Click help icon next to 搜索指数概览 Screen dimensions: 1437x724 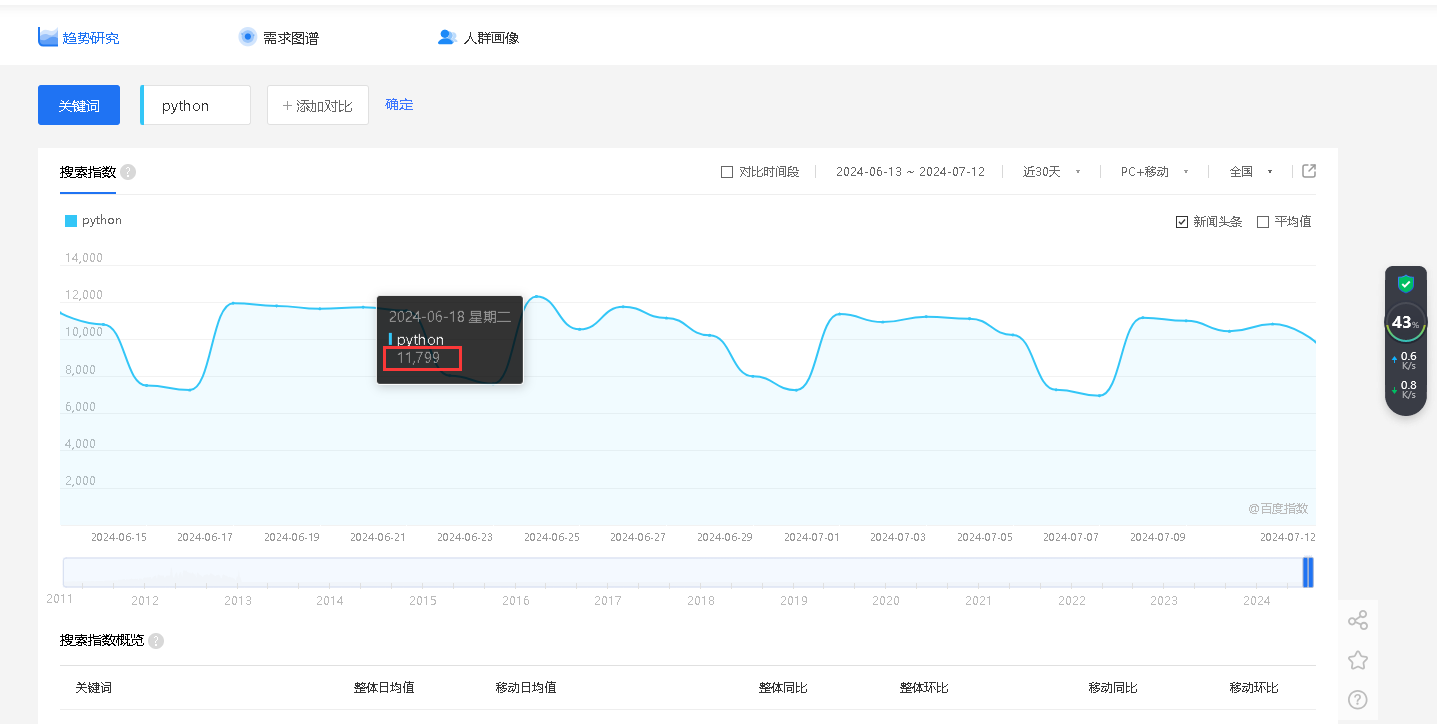[156, 641]
